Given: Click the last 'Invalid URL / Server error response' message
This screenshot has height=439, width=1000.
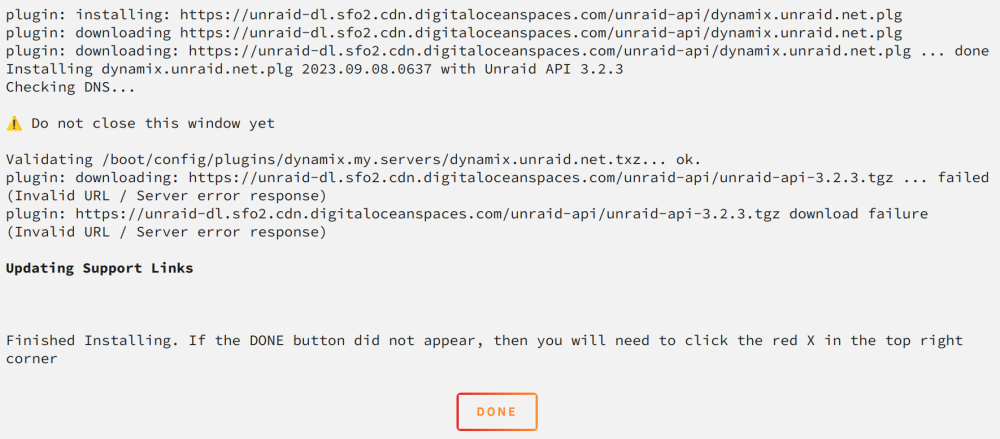Looking at the screenshot, I should (166, 232).
